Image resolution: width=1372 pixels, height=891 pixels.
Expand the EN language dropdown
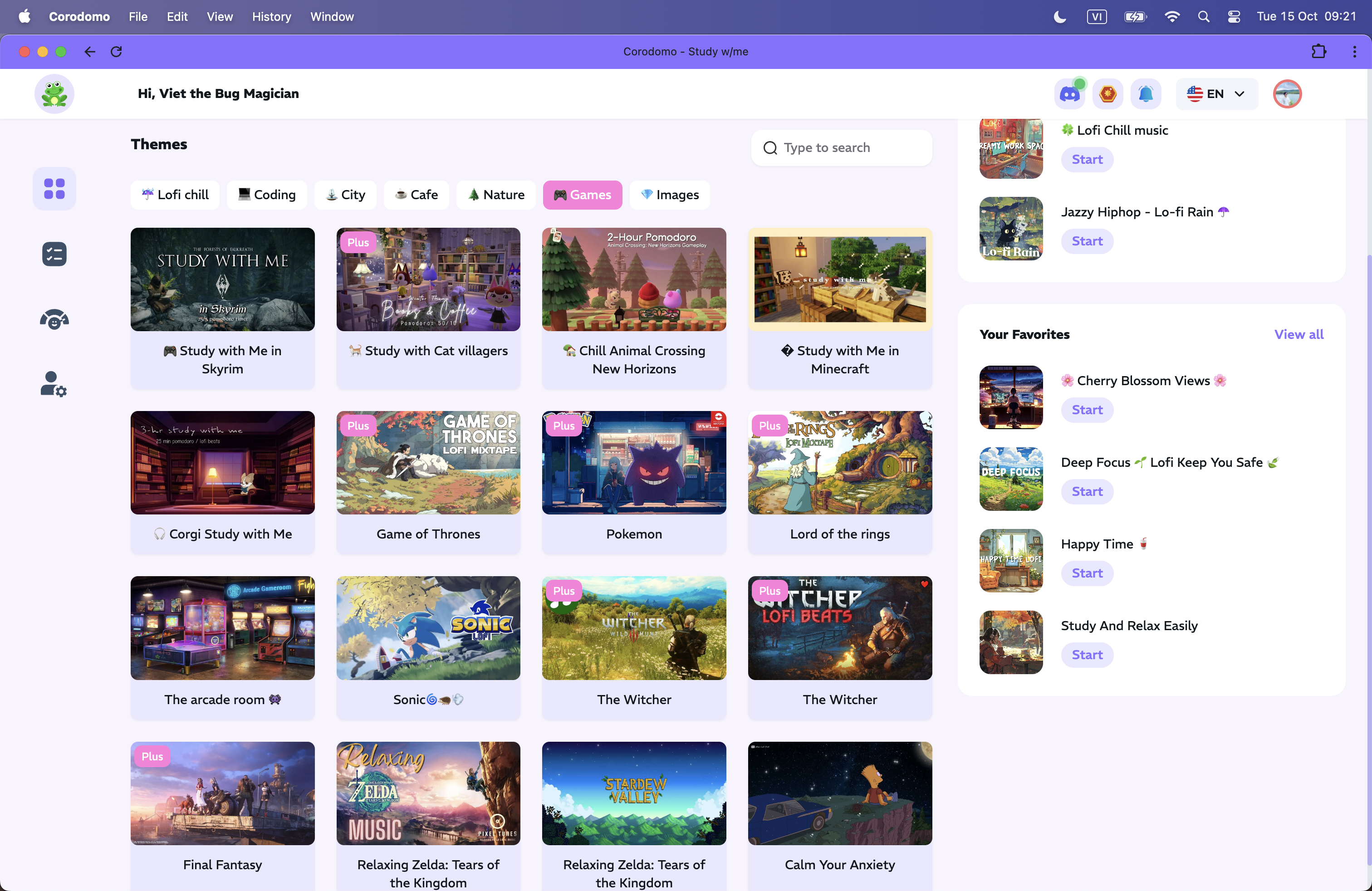coord(1216,93)
